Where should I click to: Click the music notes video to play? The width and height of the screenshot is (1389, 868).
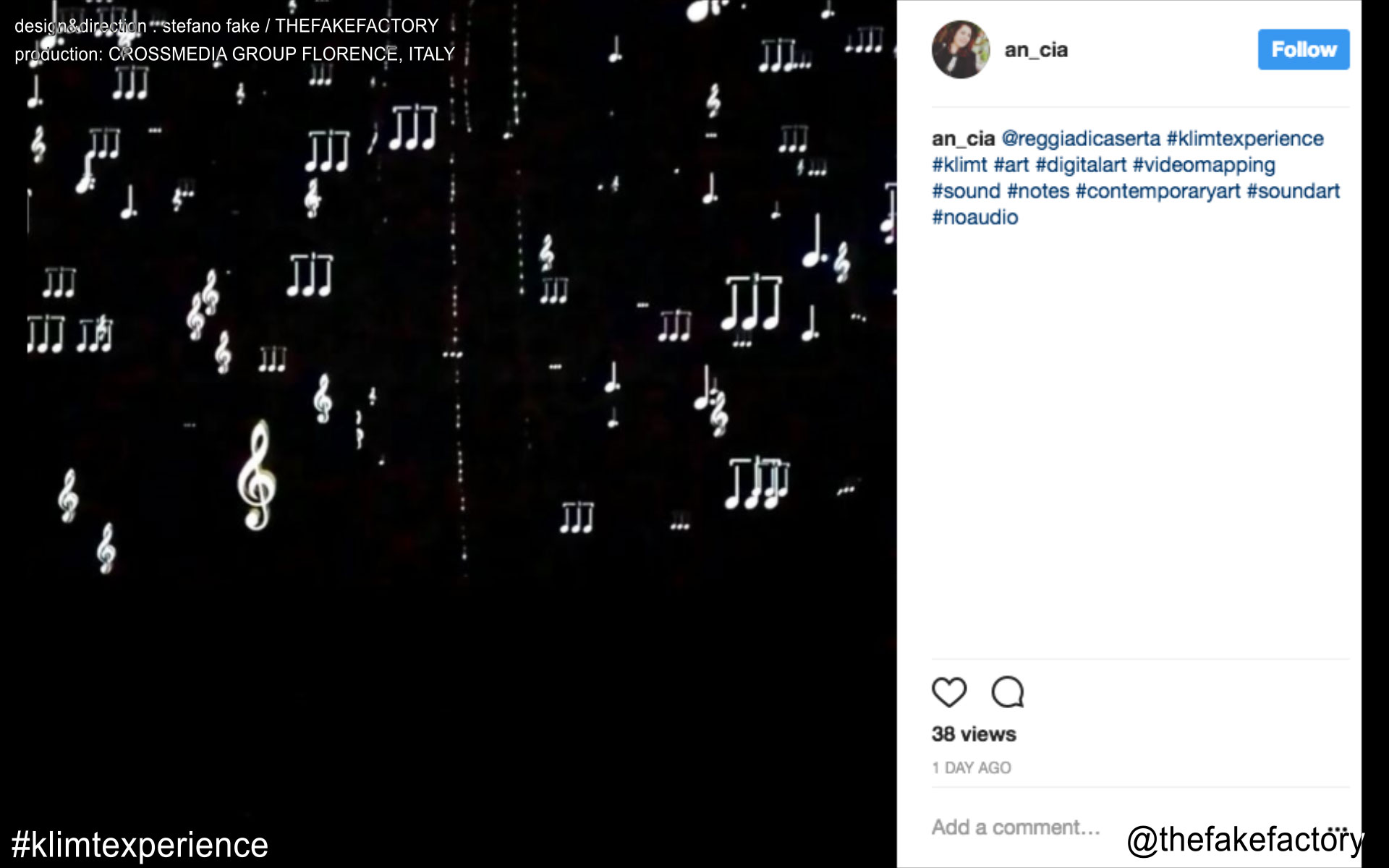tap(462, 434)
